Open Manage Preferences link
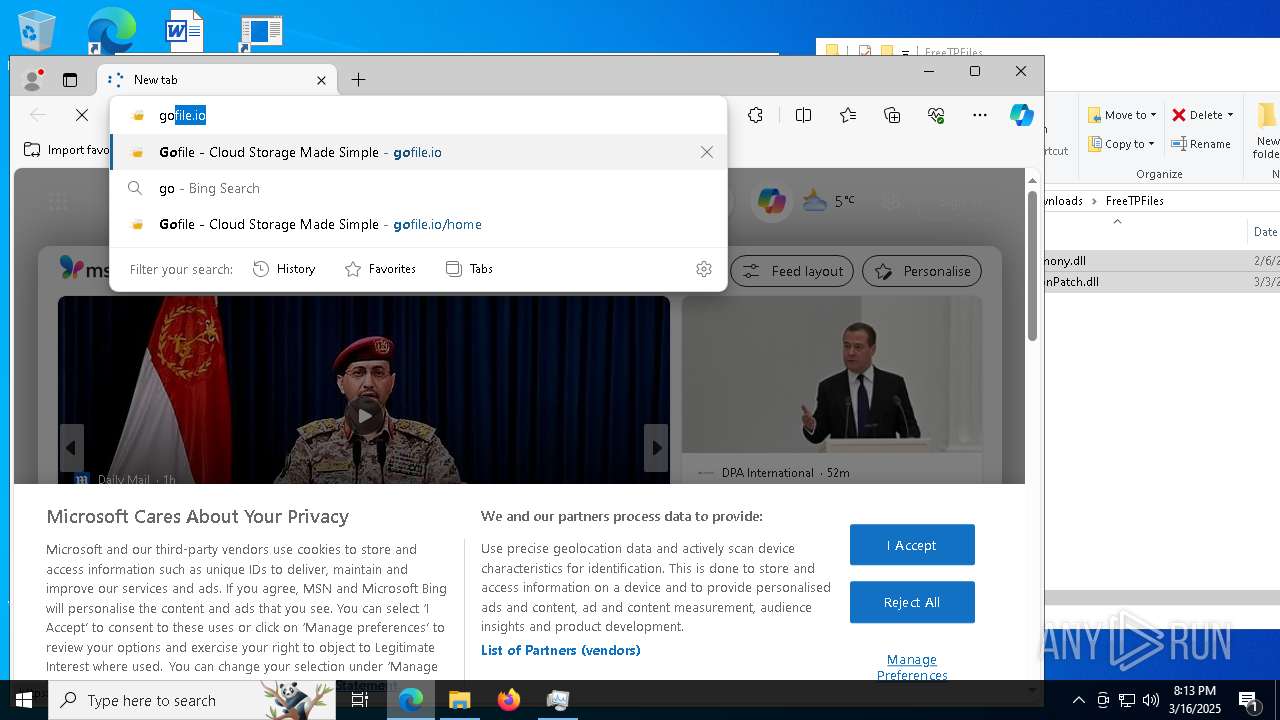Viewport: 1280px width, 720px height. pos(912,667)
